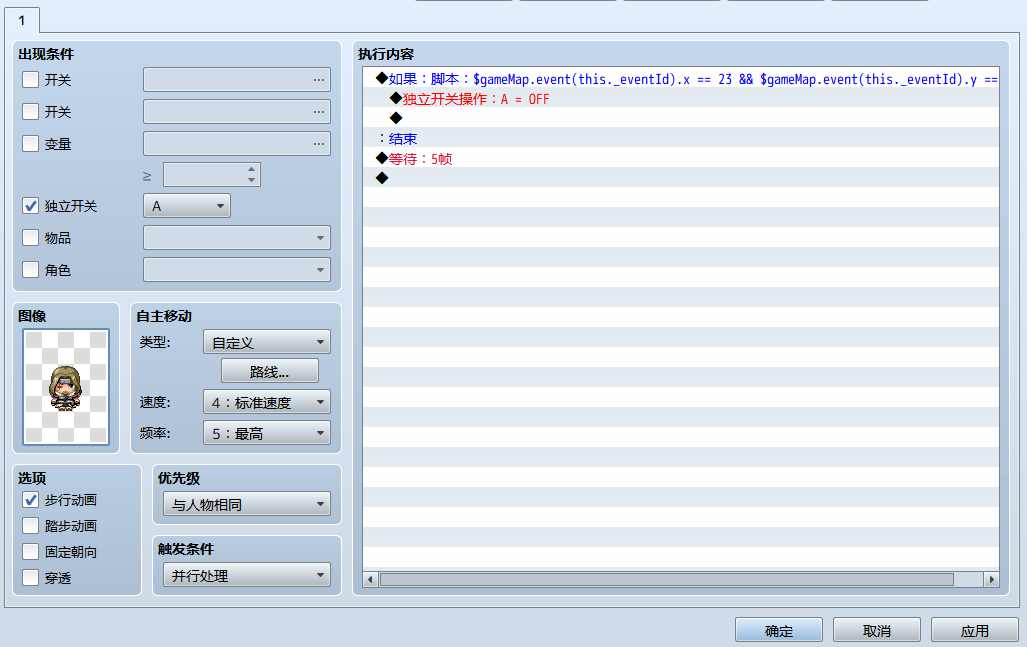The height and width of the screenshot is (647, 1027).
Task: Select the 等待：5帧 command line
Action: [681, 158]
